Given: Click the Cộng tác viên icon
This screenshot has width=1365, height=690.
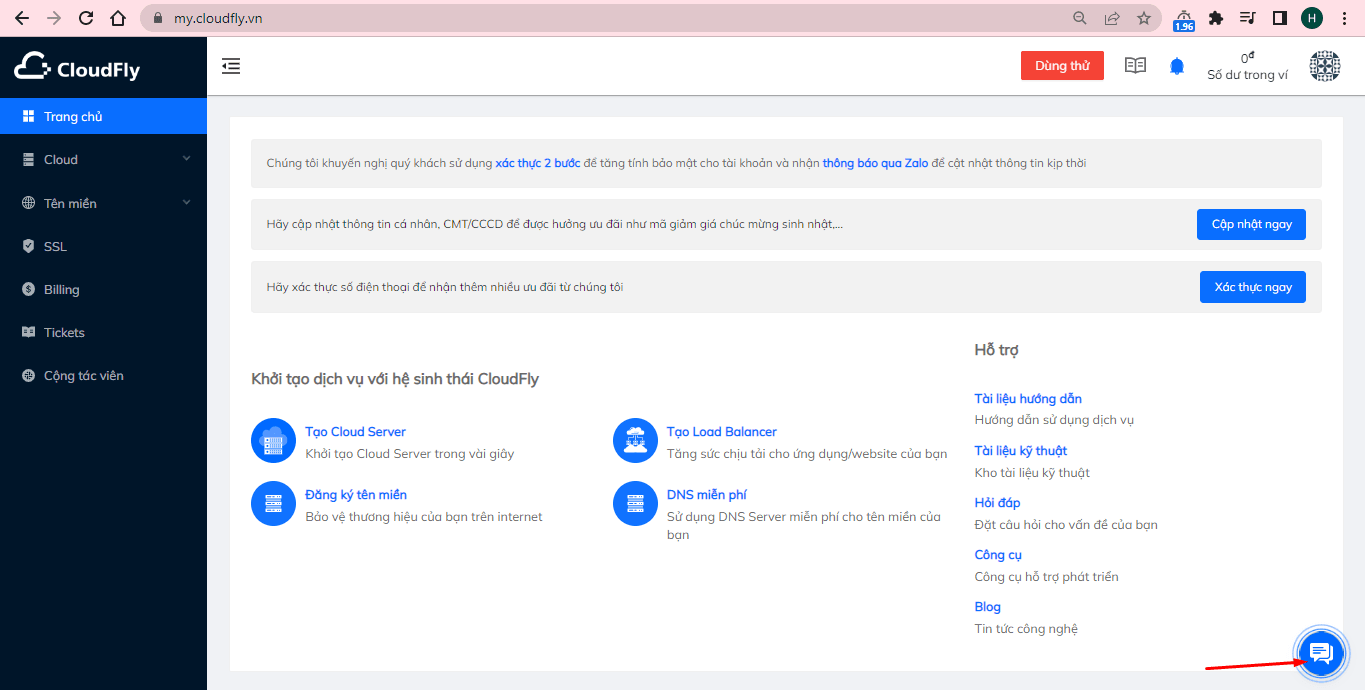Looking at the screenshot, I should tap(28, 375).
